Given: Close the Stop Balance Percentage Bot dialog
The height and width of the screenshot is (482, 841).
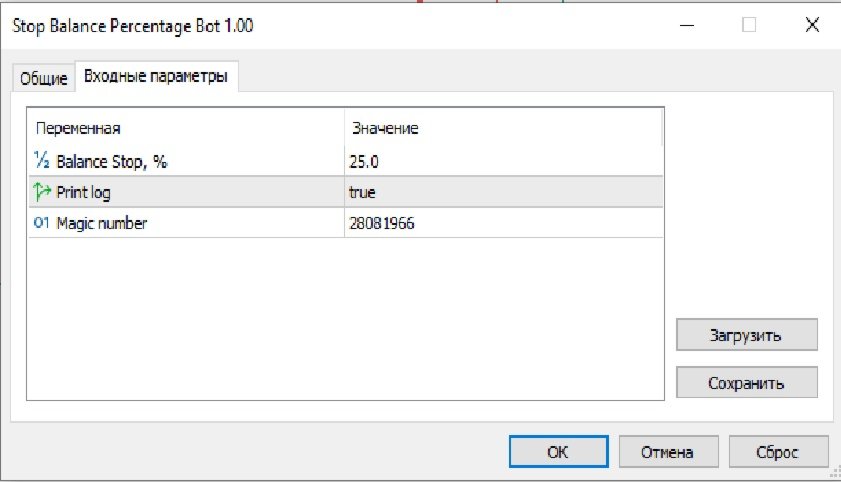Looking at the screenshot, I should tap(811, 26).
